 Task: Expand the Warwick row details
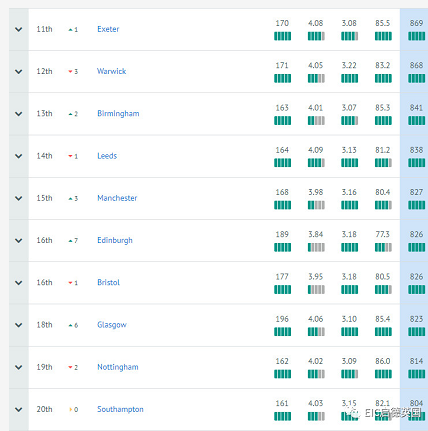(19, 72)
